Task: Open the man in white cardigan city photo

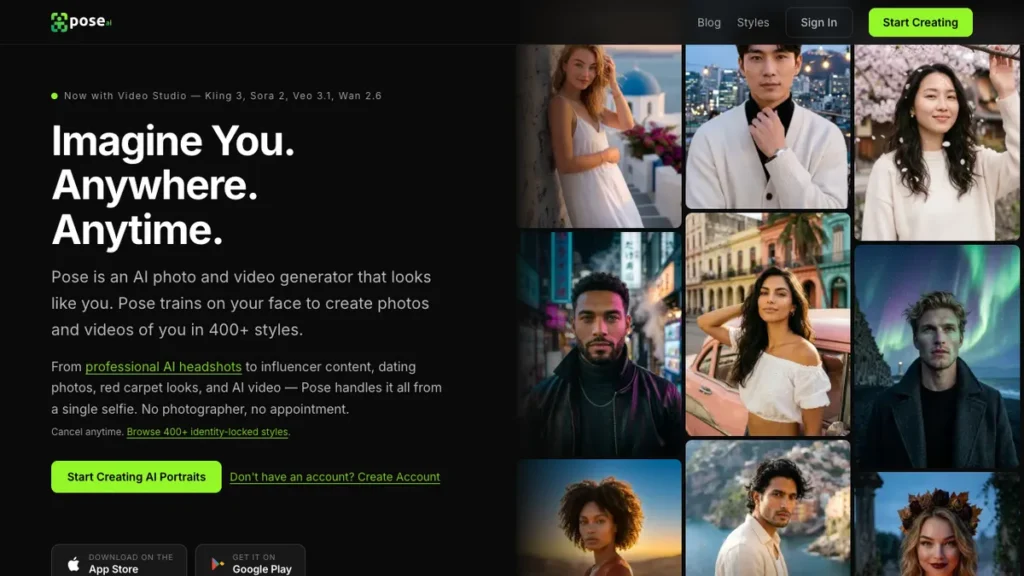Action: coord(768,127)
